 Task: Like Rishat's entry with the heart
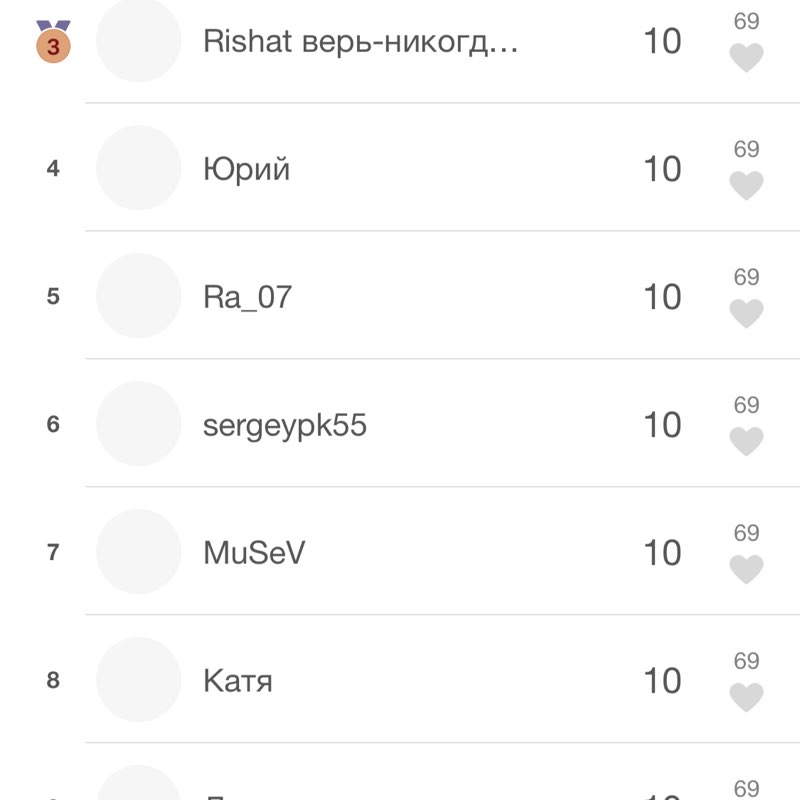[x=746, y=58]
